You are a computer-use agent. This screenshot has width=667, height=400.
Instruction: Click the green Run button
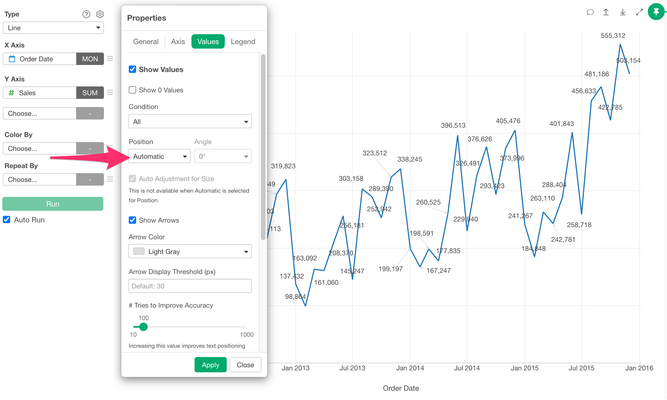point(53,204)
